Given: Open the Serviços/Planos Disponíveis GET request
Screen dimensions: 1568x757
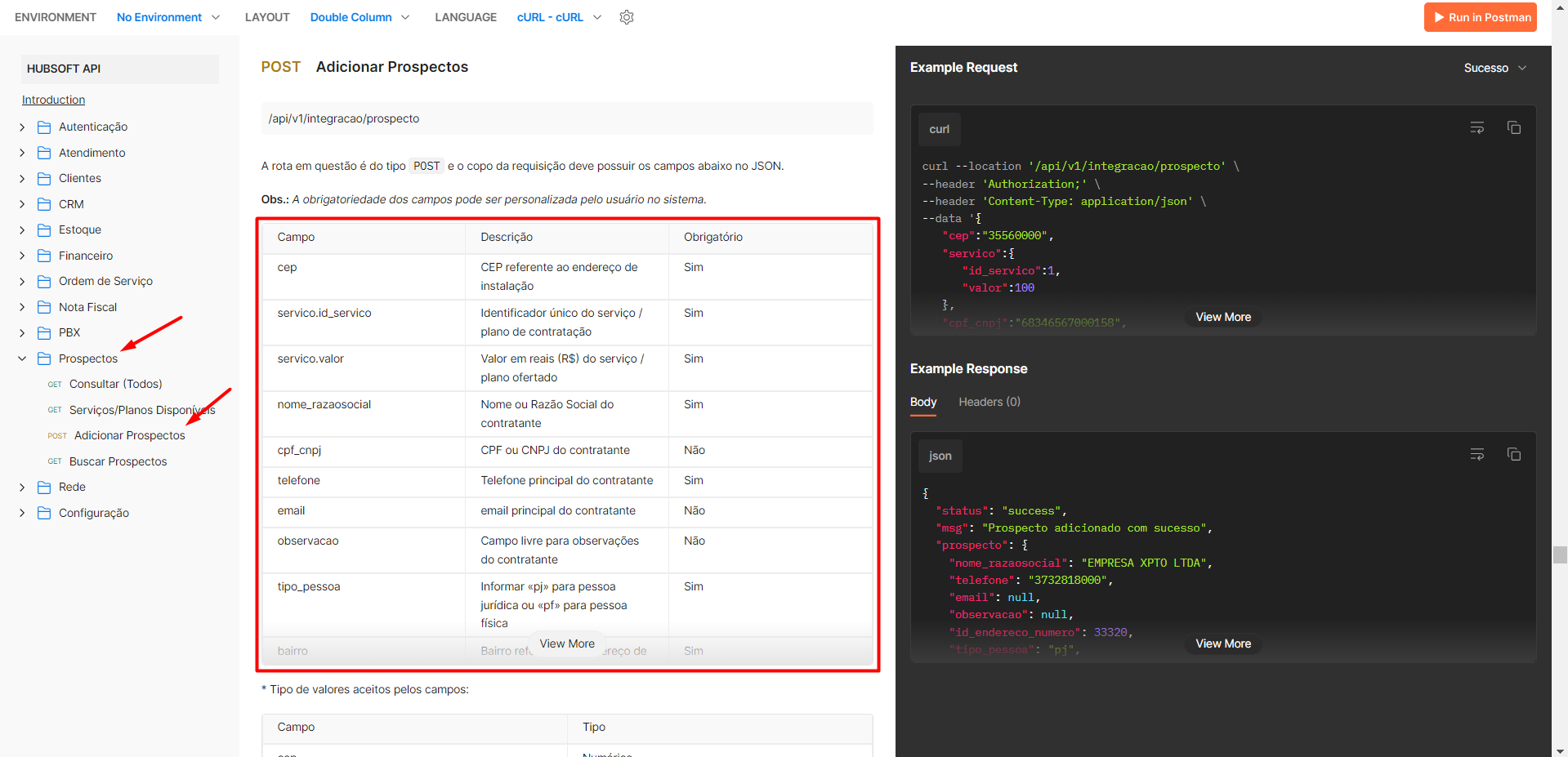Looking at the screenshot, I should [x=142, y=410].
